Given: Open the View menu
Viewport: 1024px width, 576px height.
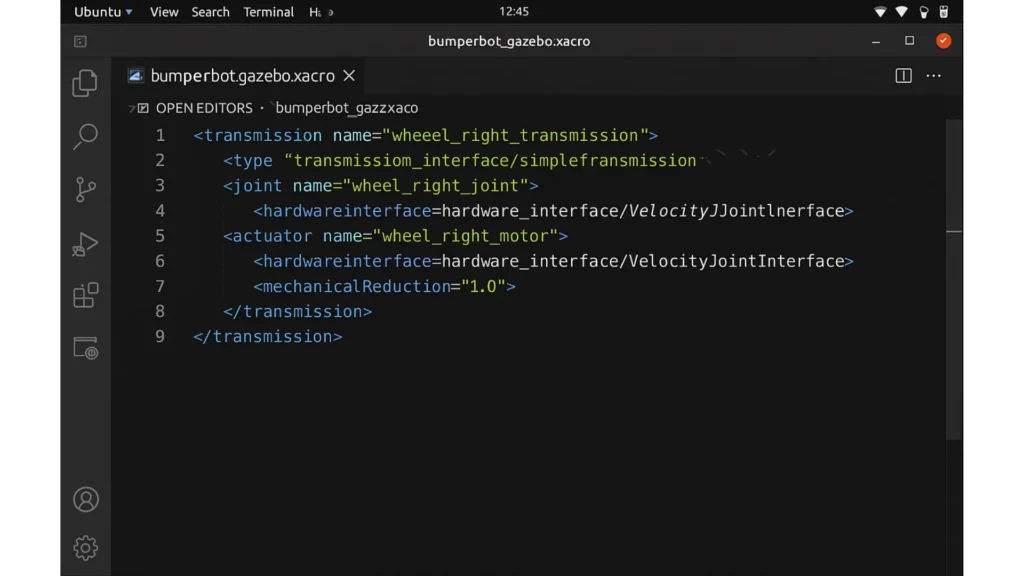Looking at the screenshot, I should 164,12.
